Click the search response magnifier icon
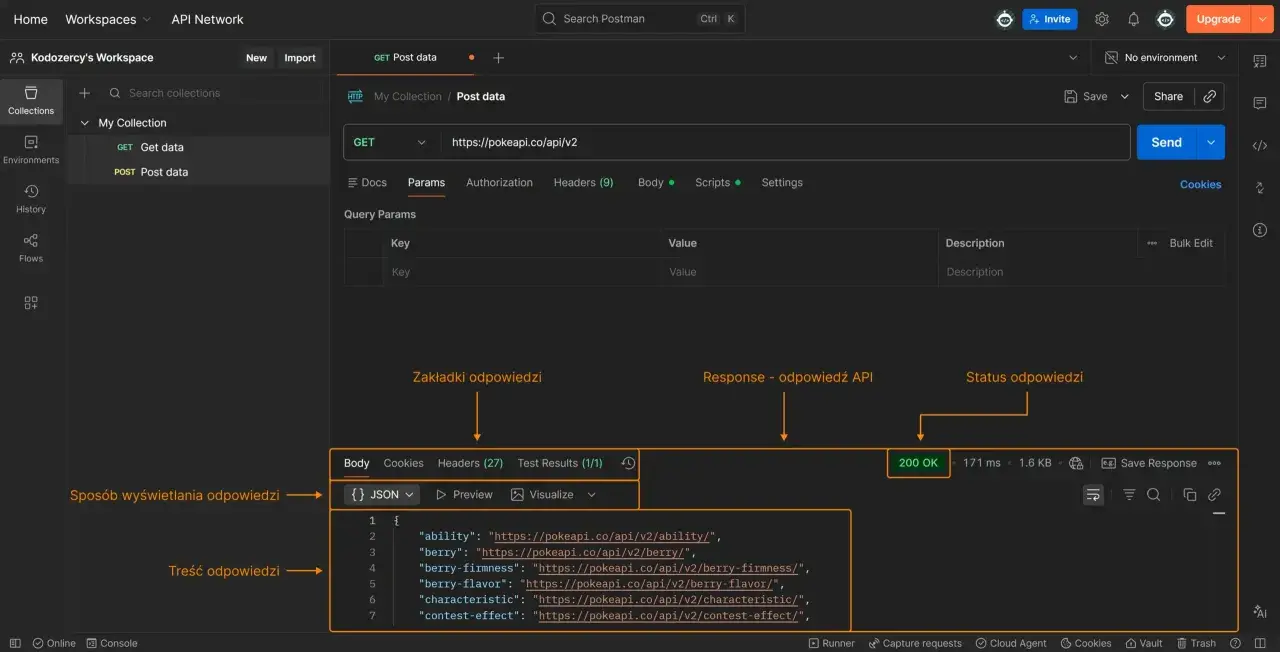Image resolution: width=1280 pixels, height=652 pixels. point(1153,494)
